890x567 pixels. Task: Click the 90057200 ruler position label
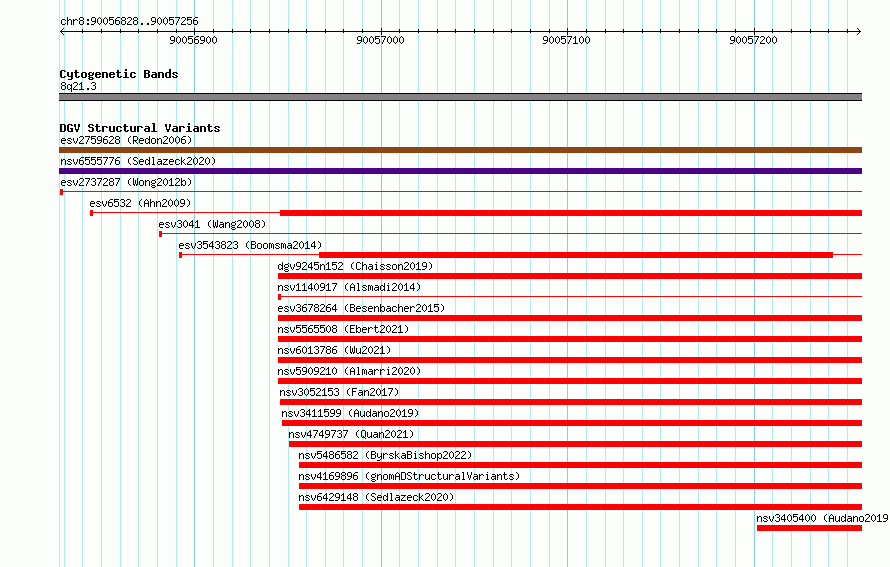pyautogui.click(x=753, y=40)
